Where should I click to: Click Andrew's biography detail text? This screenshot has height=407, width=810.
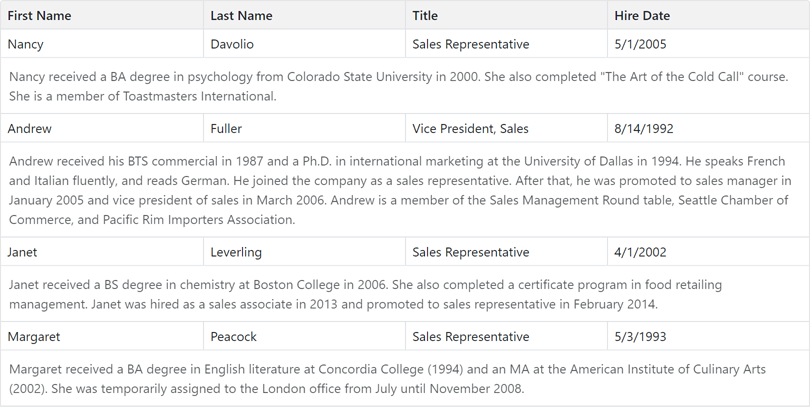(400, 190)
